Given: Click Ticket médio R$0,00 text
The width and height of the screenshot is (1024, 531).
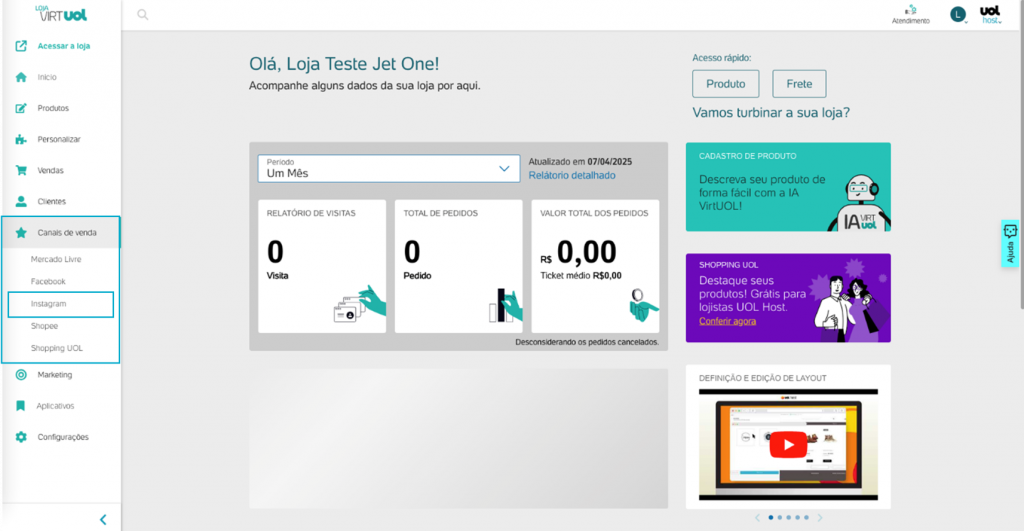Looking at the screenshot, I should 581,276.
